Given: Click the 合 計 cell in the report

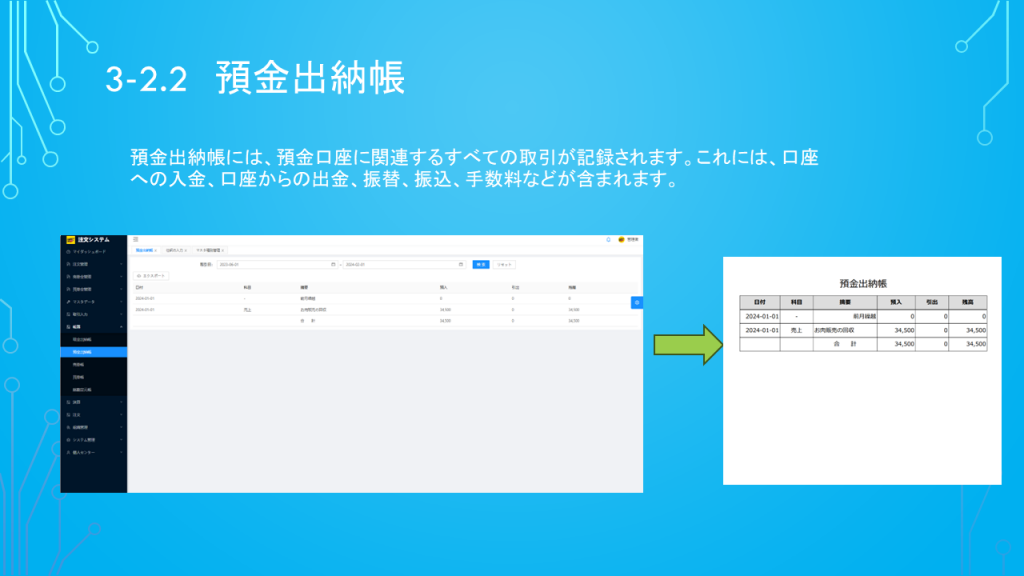Looking at the screenshot, I should click(845, 344).
